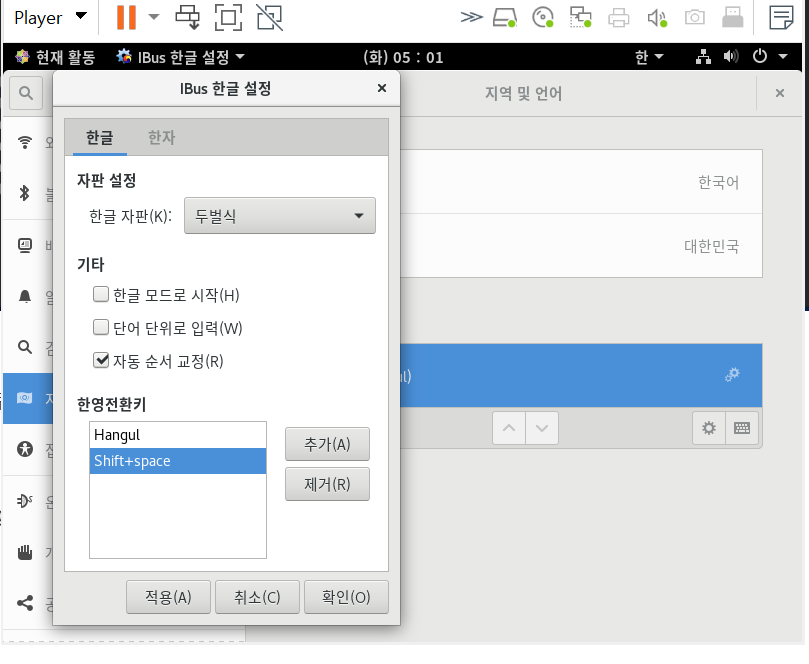Toggle Unity mode icon in Player toolbar

click(269, 17)
